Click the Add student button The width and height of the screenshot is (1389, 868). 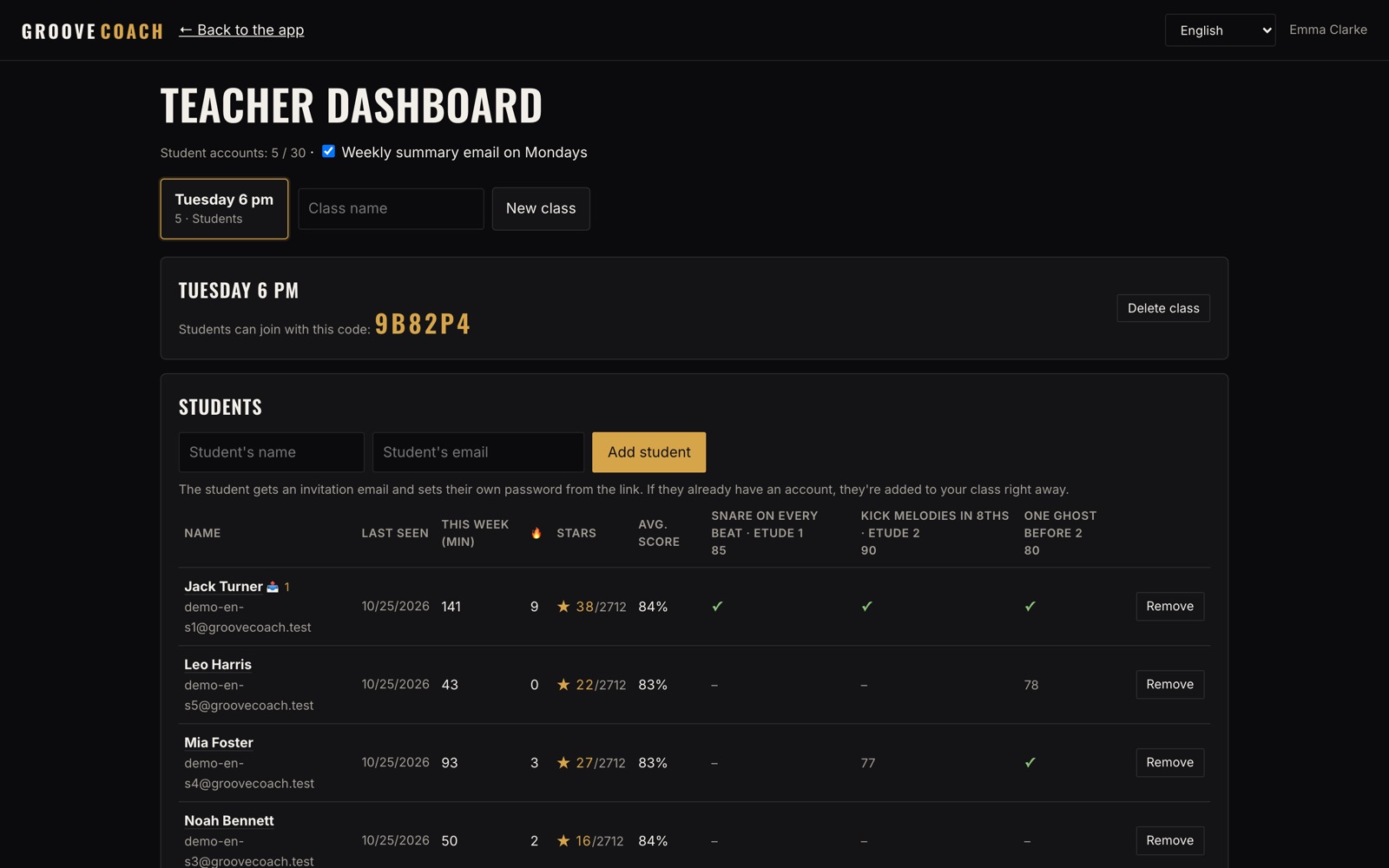(x=649, y=452)
